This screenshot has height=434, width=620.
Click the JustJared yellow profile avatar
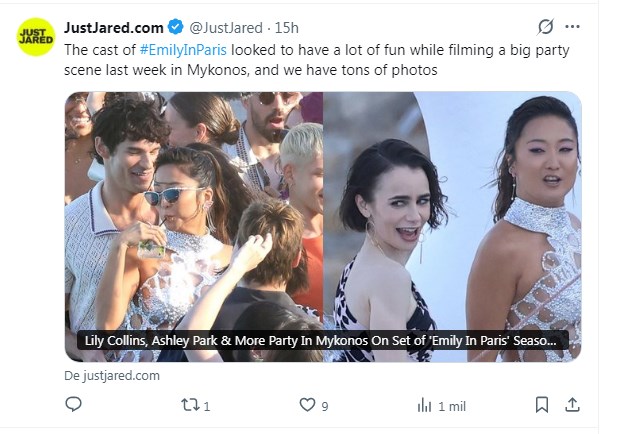point(36,37)
